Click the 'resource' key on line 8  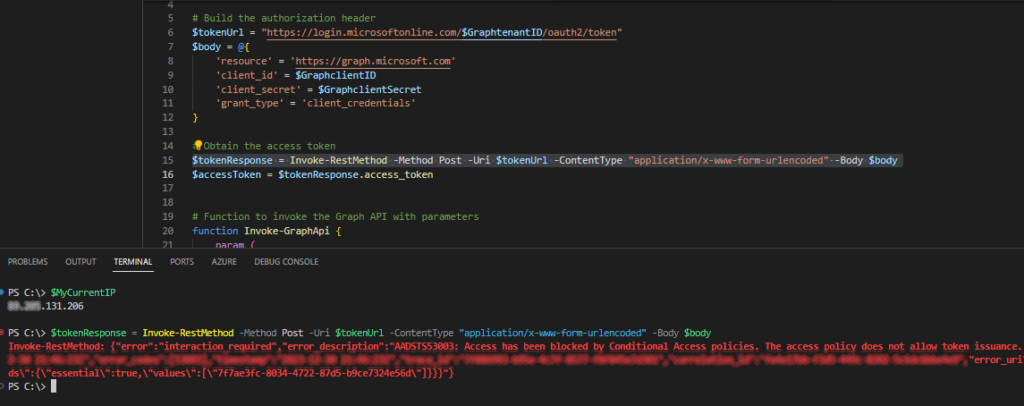coord(244,61)
